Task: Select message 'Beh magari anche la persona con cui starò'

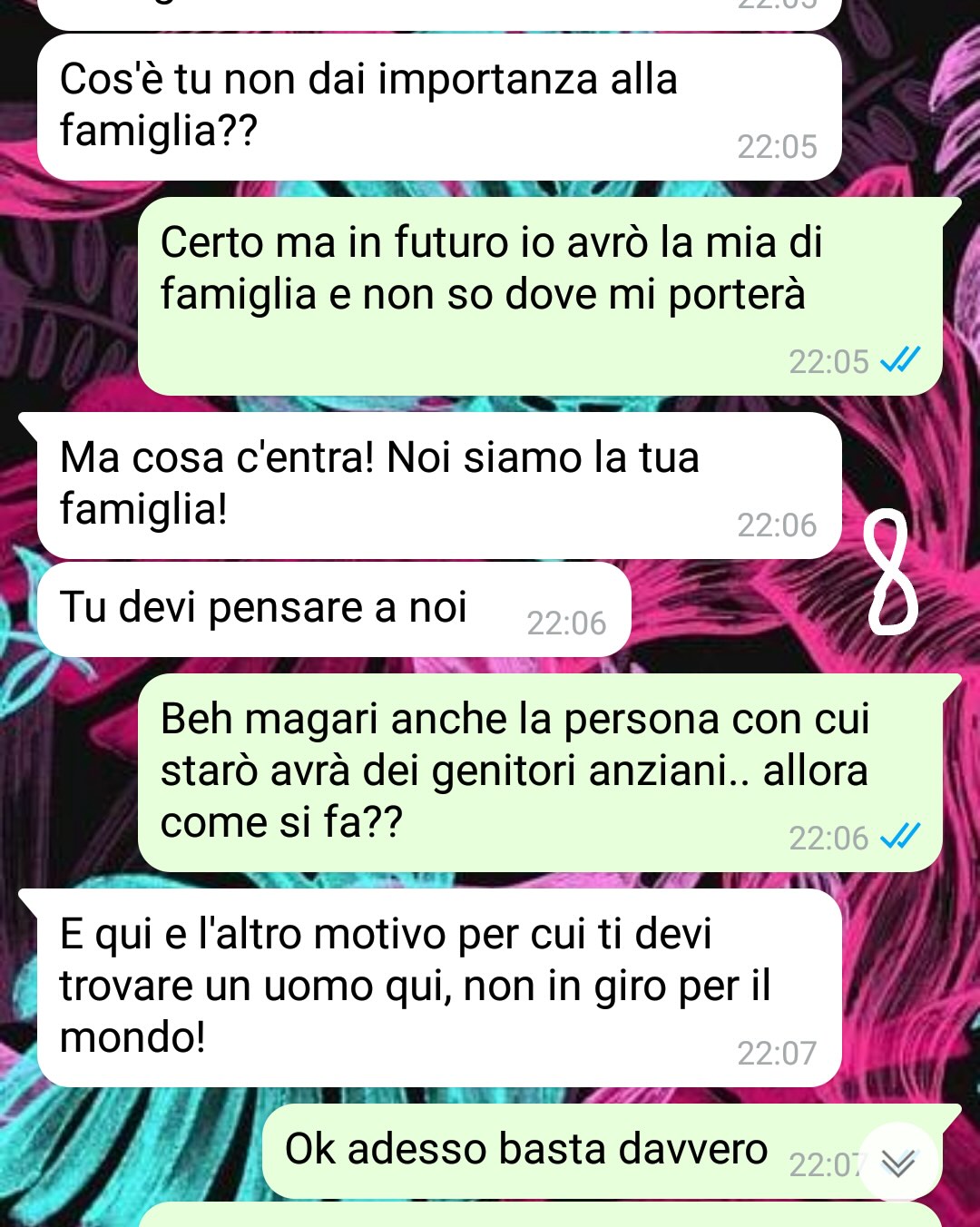Action: click(539, 772)
